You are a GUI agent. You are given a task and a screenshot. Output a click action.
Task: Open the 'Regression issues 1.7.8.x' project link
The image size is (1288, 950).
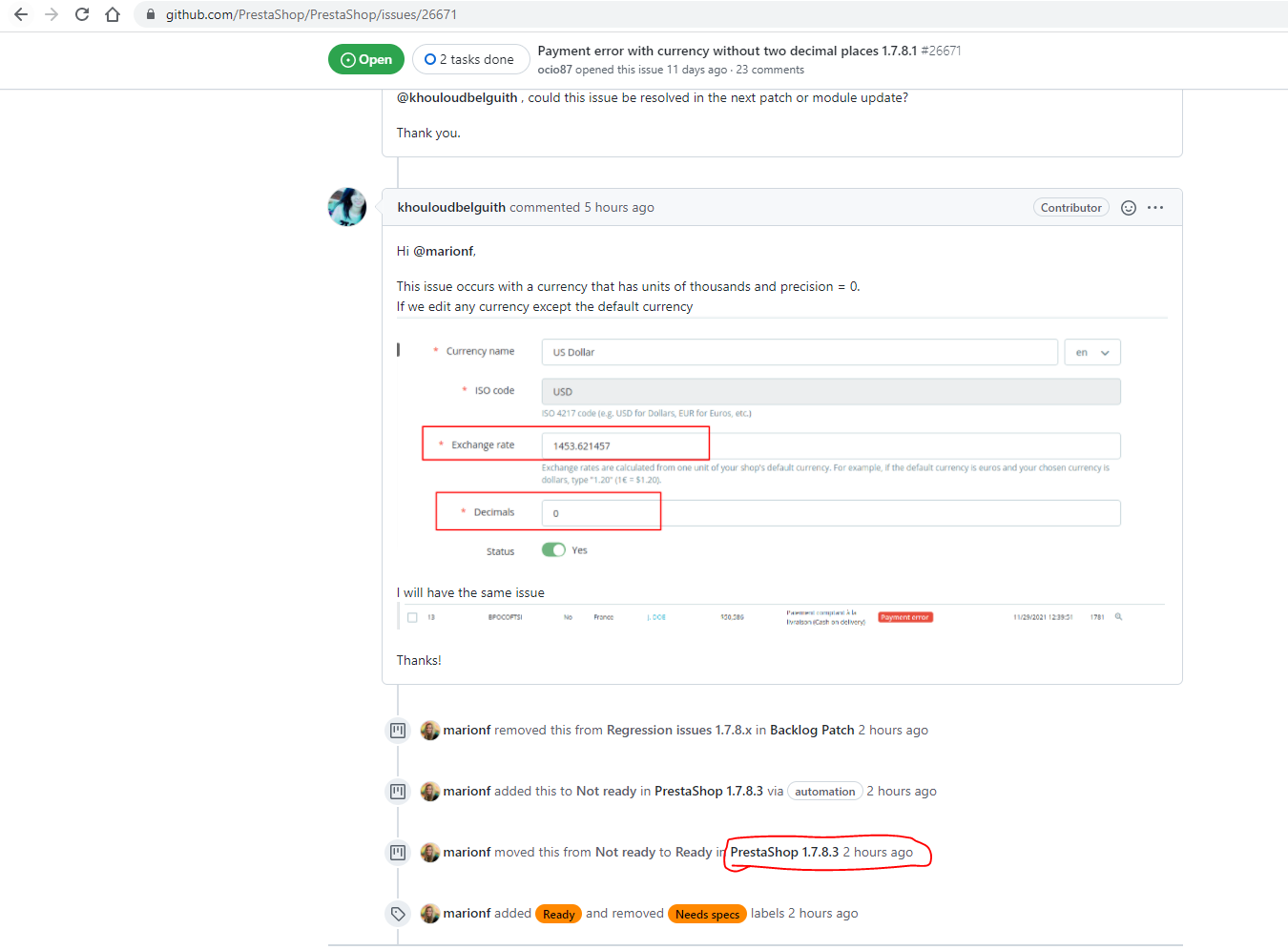coord(679,730)
